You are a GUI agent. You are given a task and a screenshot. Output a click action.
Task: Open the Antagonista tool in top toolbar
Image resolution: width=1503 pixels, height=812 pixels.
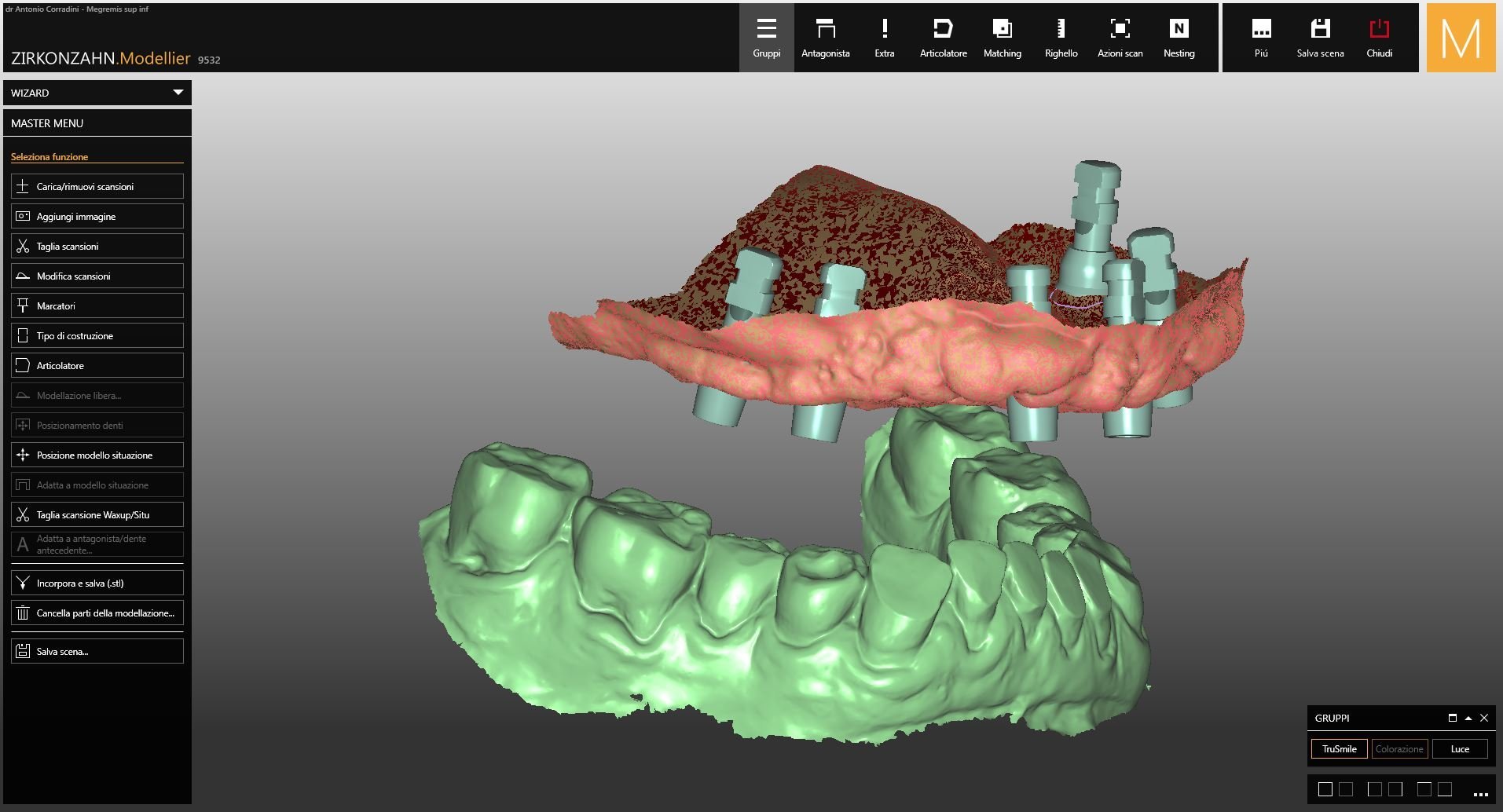pyautogui.click(x=825, y=38)
